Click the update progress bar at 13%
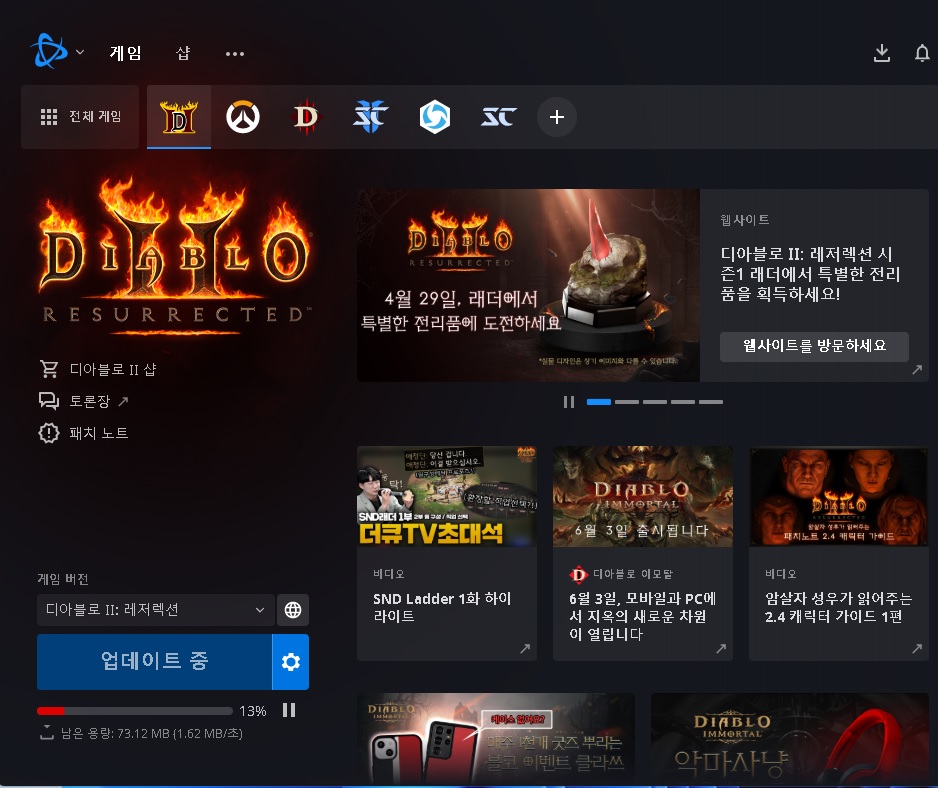This screenshot has height=788, width=938. (135, 711)
